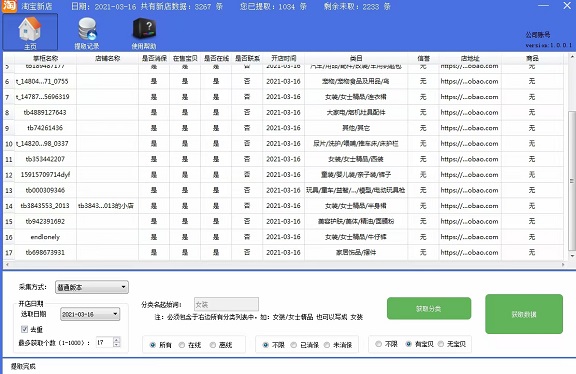Select the cell tb4889127643
Image resolution: width=576 pixels, height=374 pixels.
click(45, 112)
